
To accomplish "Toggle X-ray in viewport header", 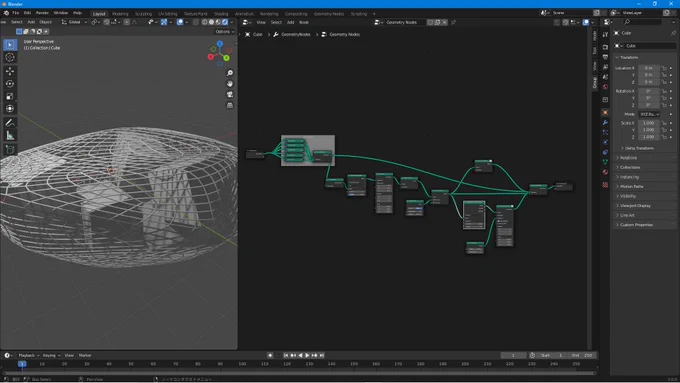I will point(196,22).
